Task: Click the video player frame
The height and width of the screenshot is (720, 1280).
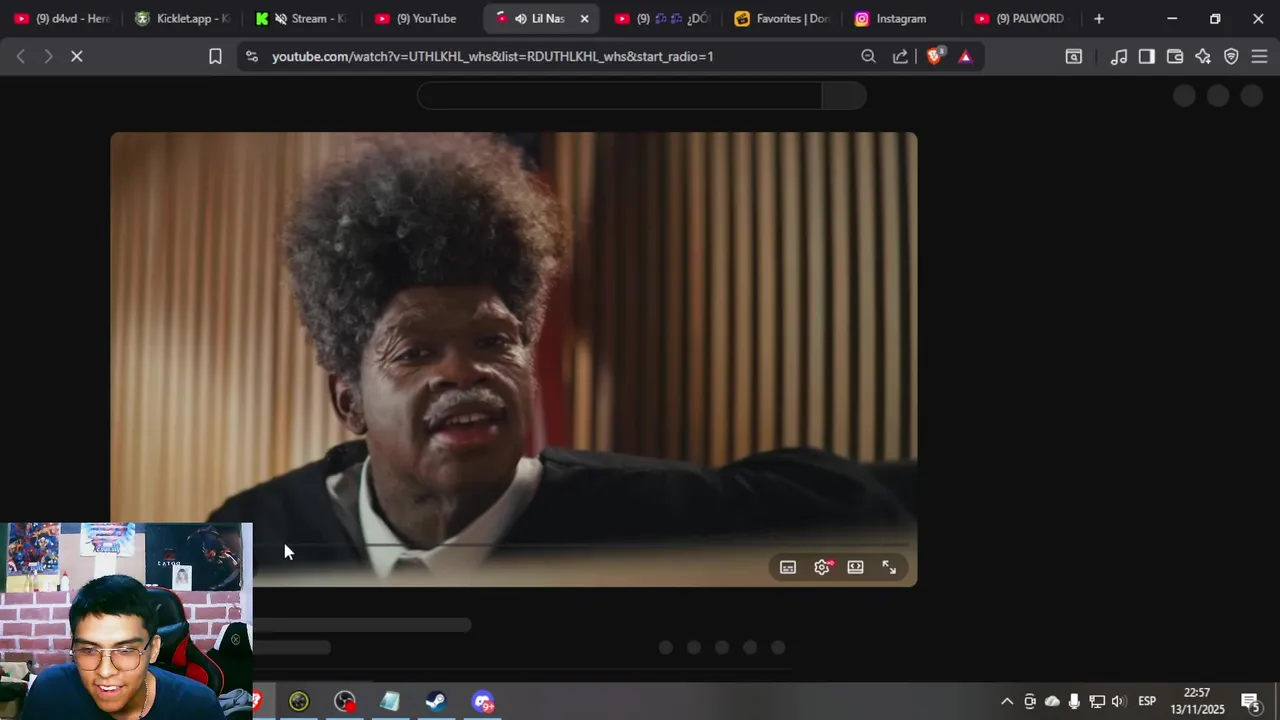Action: [513, 359]
